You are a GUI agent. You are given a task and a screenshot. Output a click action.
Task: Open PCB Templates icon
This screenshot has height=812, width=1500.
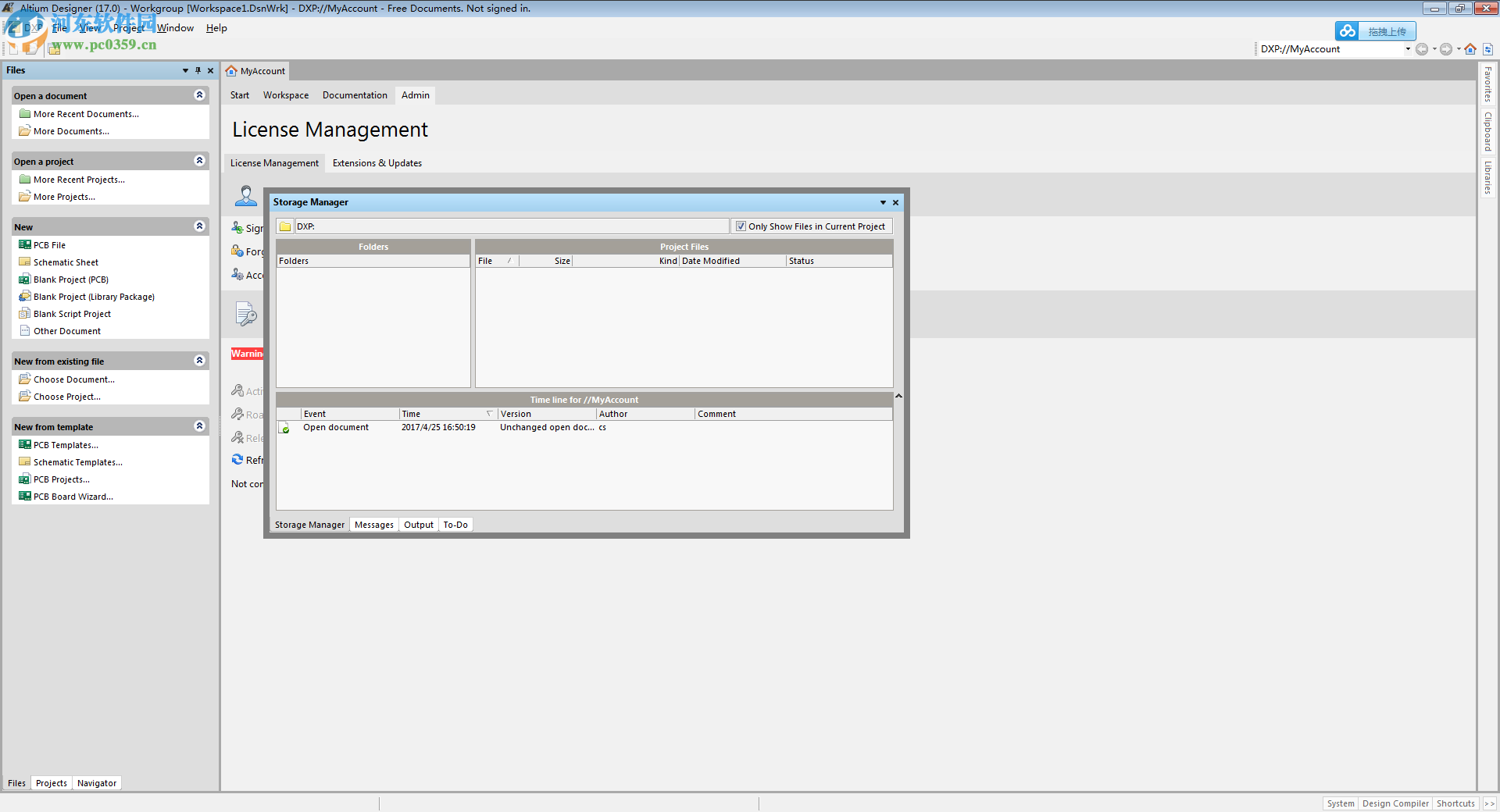pyautogui.click(x=25, y=445)
